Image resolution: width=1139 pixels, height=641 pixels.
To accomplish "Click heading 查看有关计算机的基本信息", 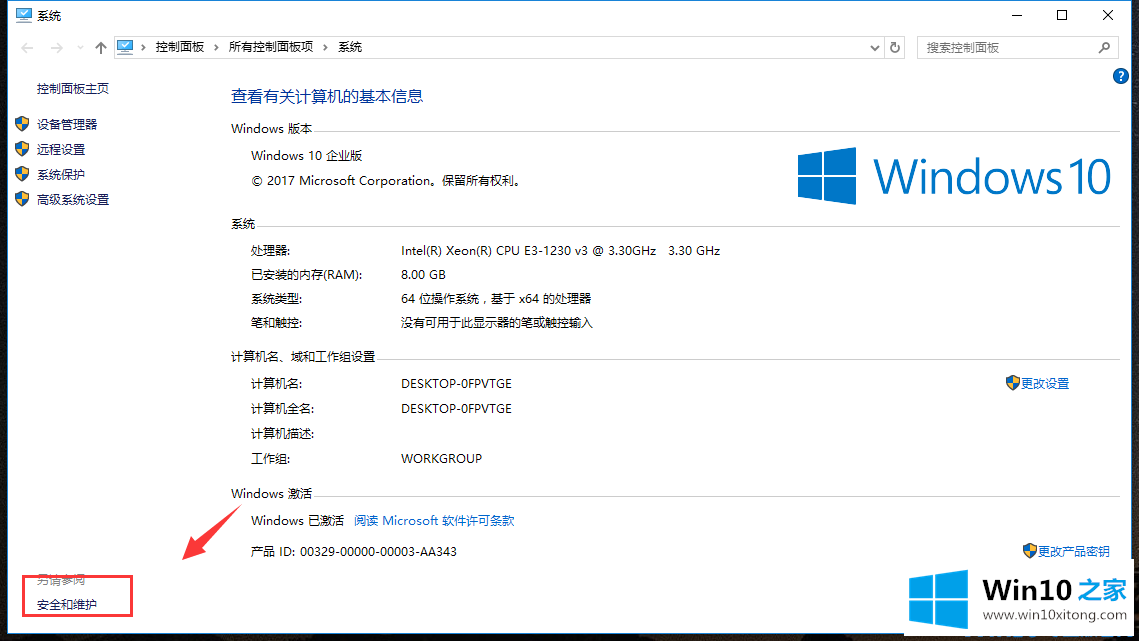I will pos(327,97).
